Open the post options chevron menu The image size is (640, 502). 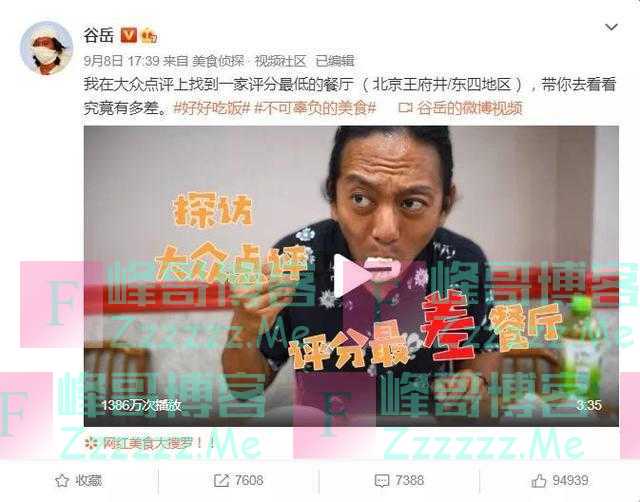tap(611, 28)
